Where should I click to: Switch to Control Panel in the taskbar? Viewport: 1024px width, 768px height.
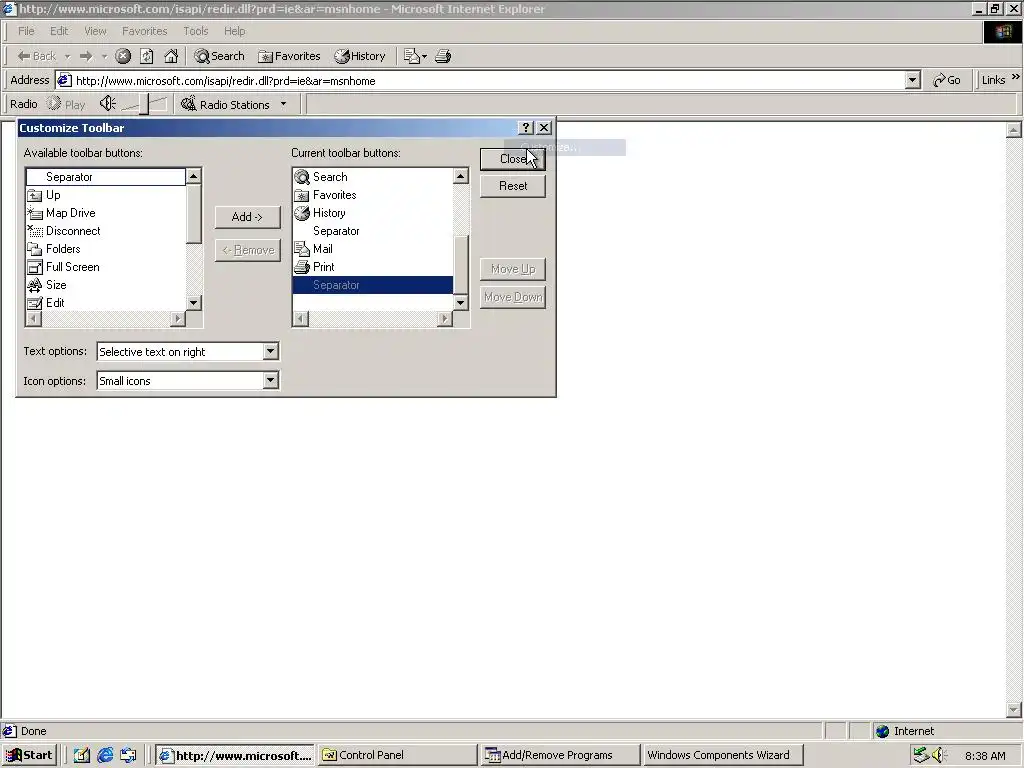click(397, 755)
